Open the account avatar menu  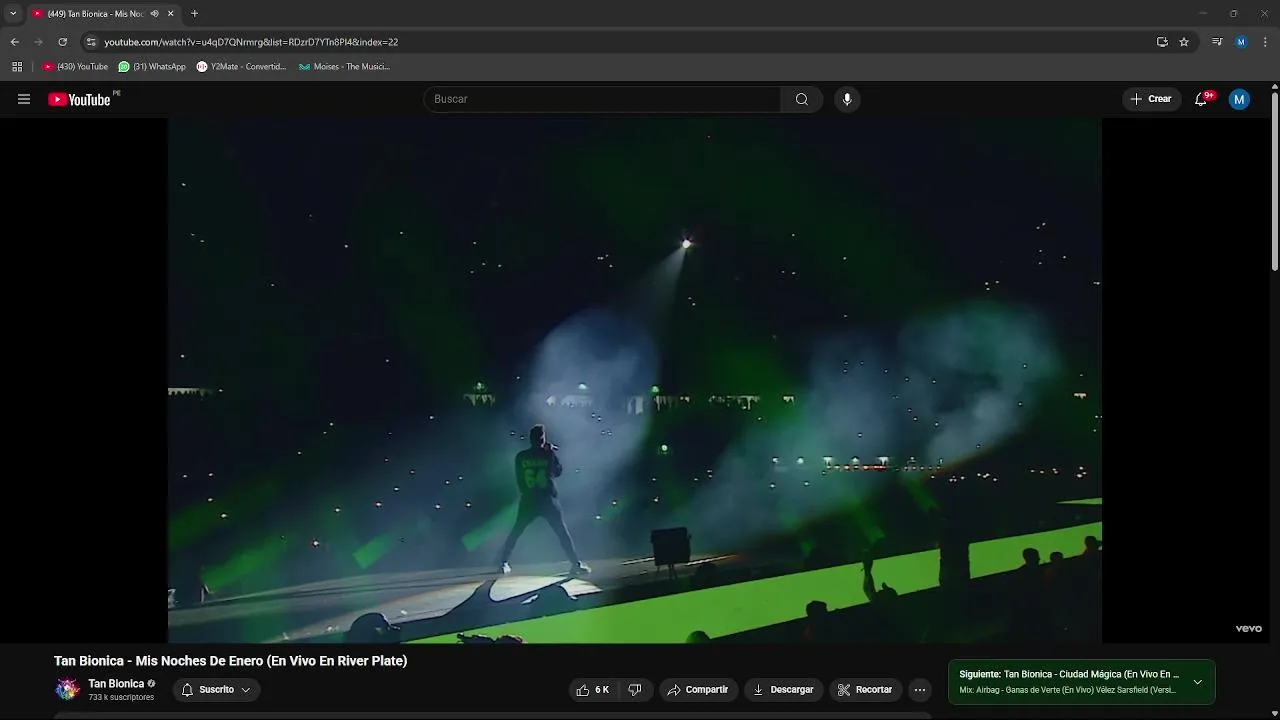coord(1239,99)
